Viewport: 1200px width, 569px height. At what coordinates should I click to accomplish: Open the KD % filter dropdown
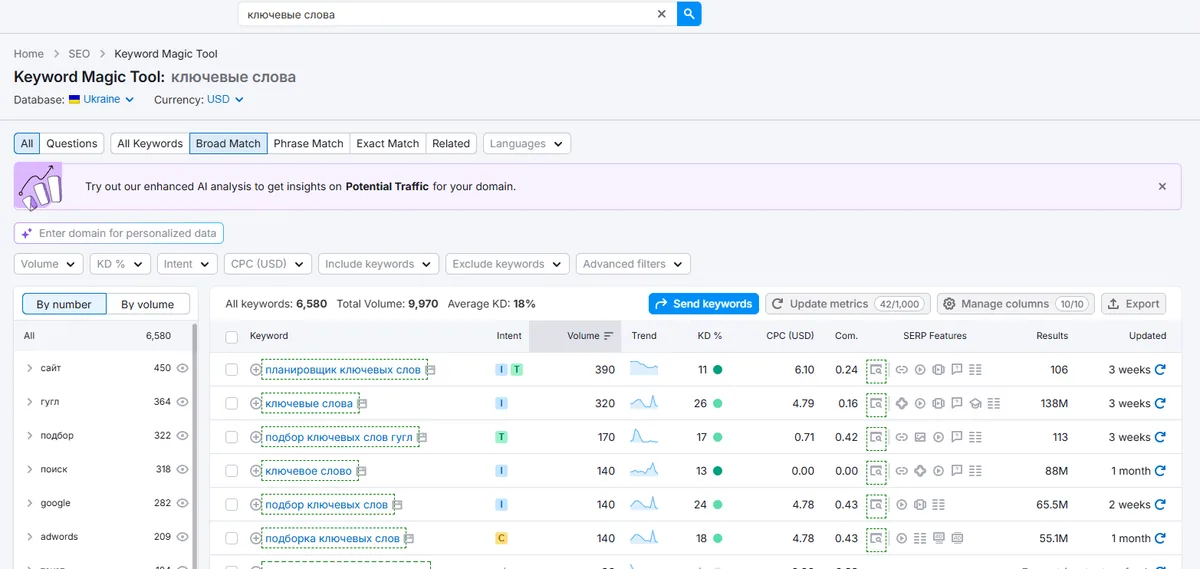tap(119, 264)
